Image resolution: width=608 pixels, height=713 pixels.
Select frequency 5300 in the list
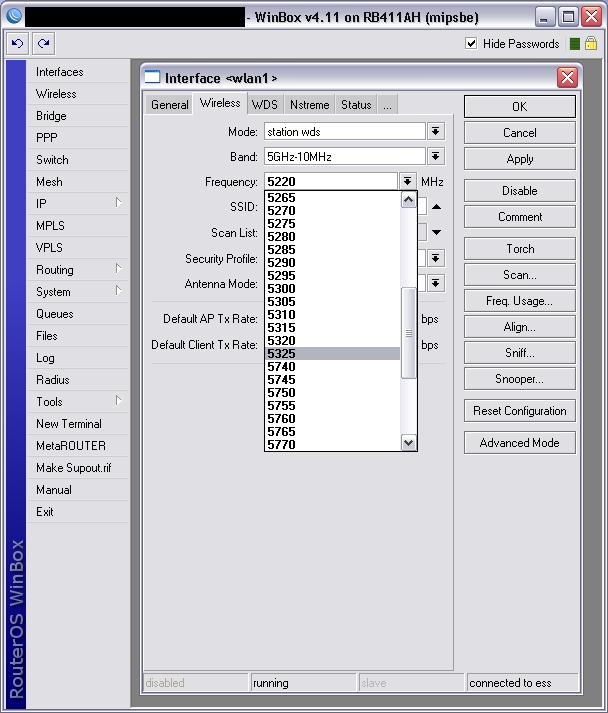click(x=332, y=288)
